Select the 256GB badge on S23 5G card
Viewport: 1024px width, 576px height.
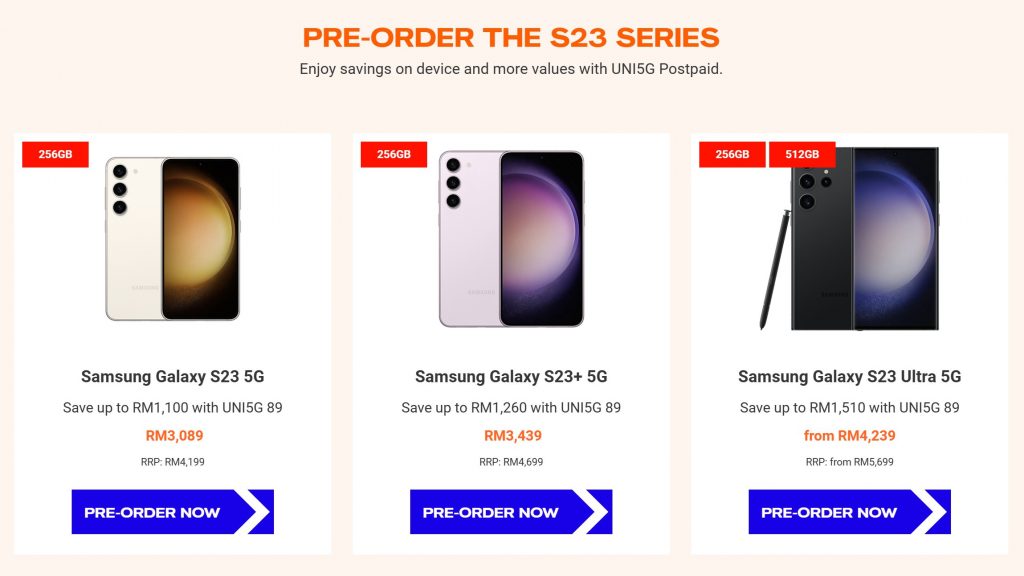coord(55,155)
